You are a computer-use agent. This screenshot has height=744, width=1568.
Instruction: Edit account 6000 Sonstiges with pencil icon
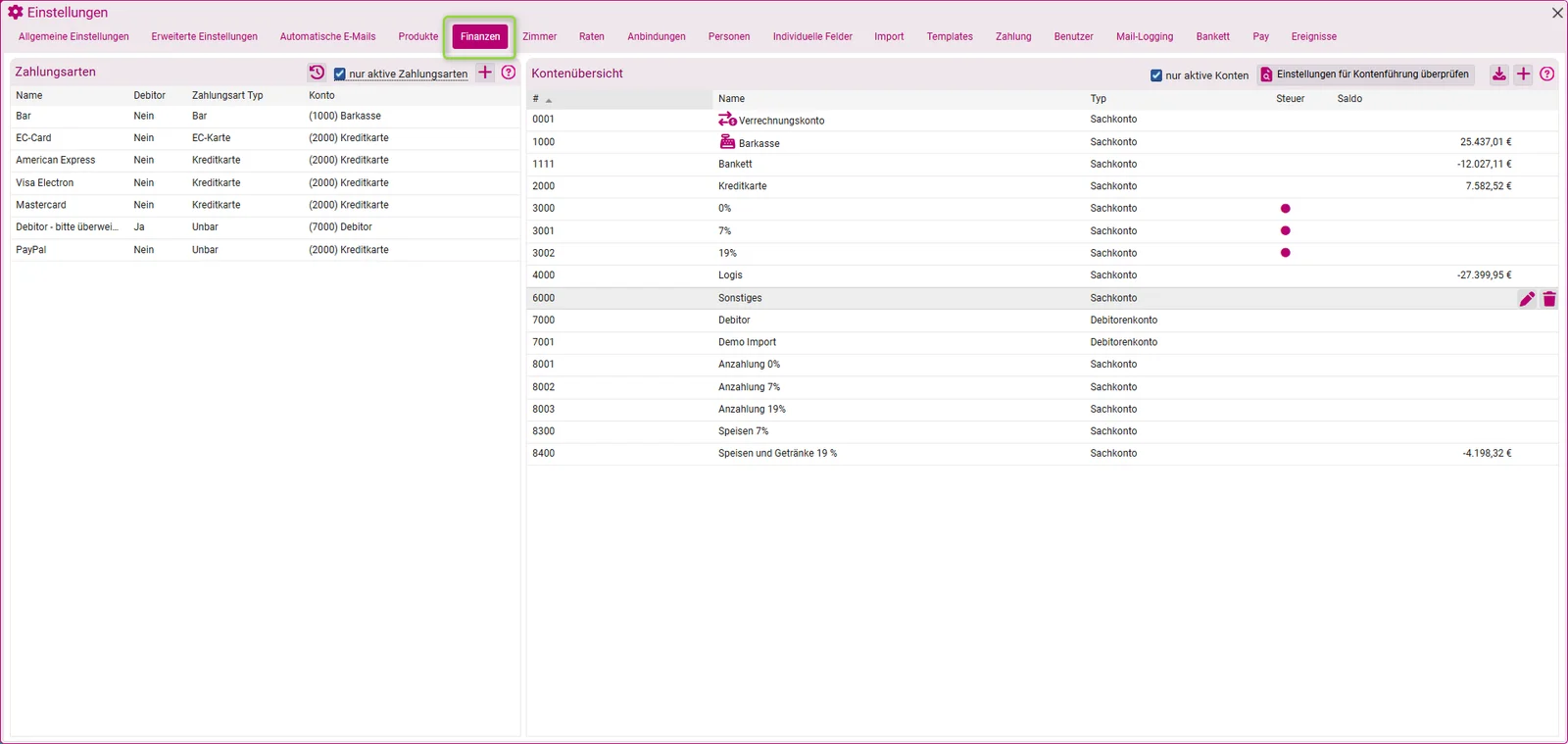click(1527, 299)
